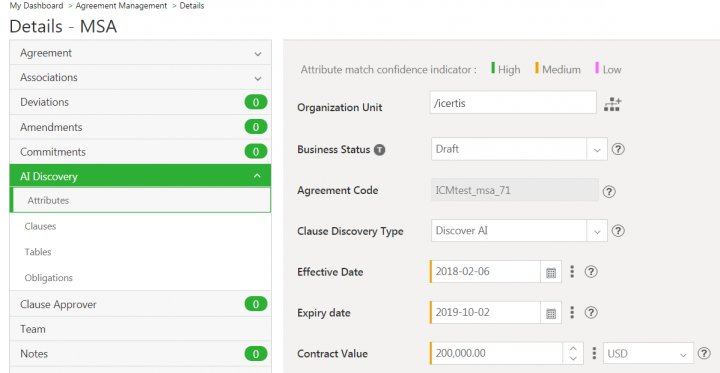The width and height of the screenshot is (720, 373).
Task: Open help for Contract Value currency
Action: tap(704, 353)
